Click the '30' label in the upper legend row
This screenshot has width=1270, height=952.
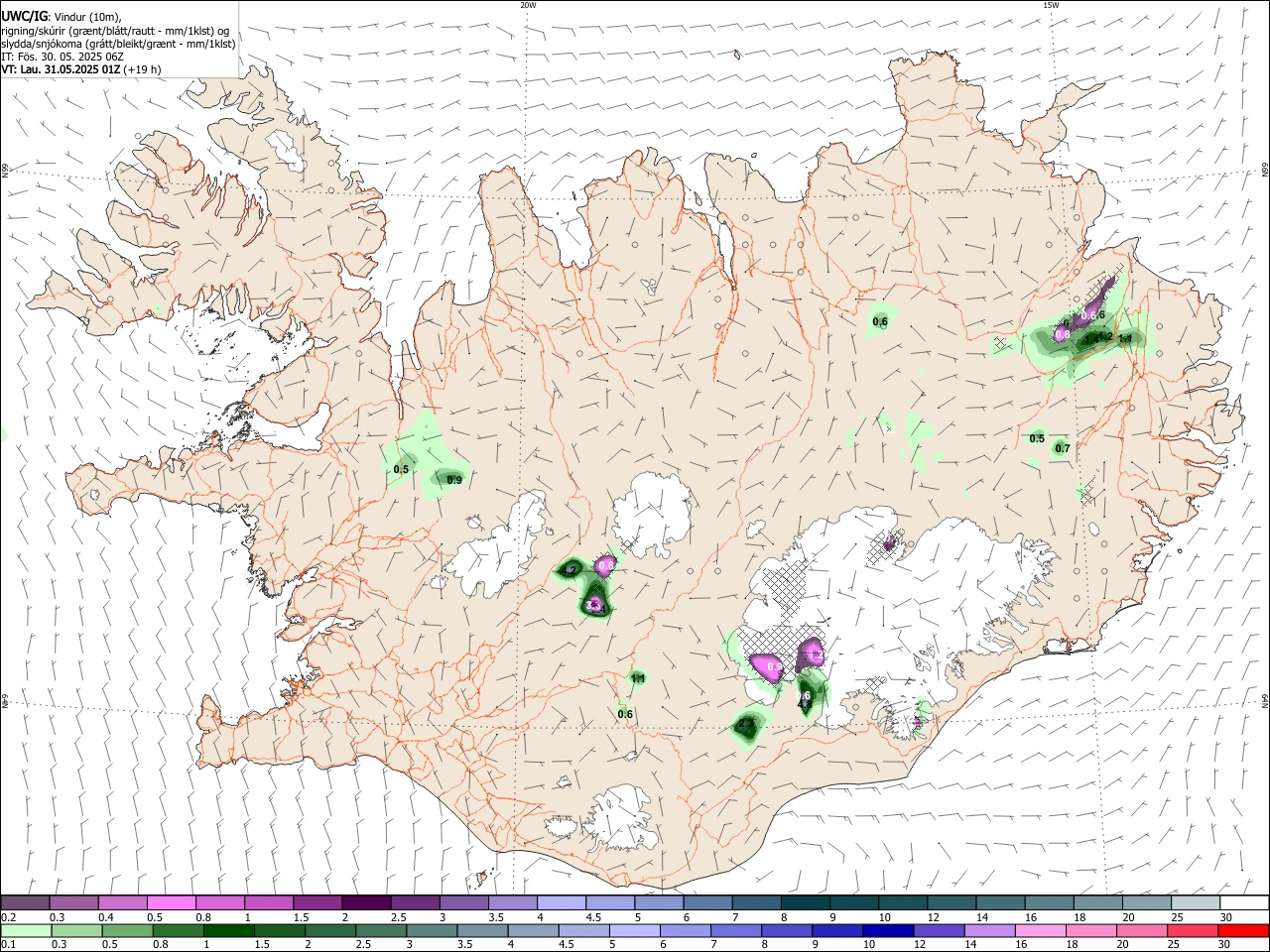[x=1226, y=917]
